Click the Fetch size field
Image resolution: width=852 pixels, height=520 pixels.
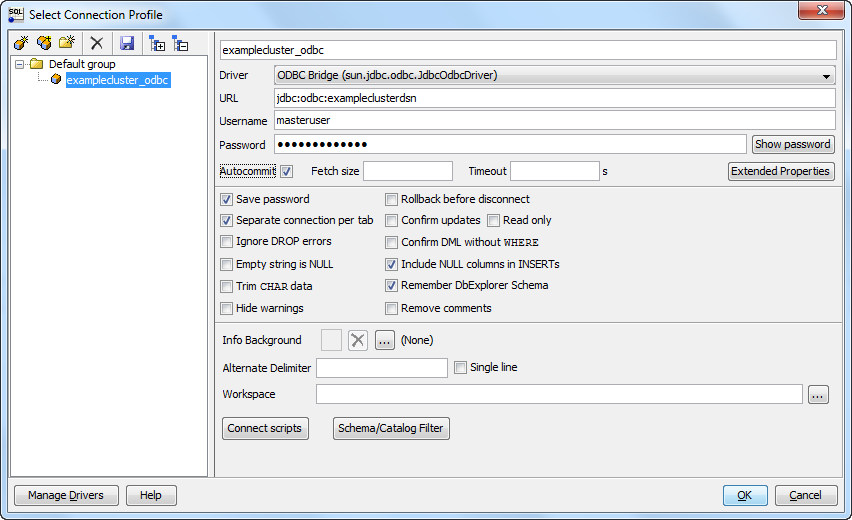(x=408, y=171)
